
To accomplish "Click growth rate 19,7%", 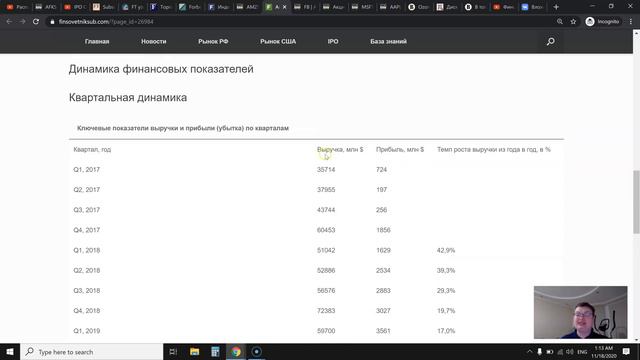I will click(446, 311).
